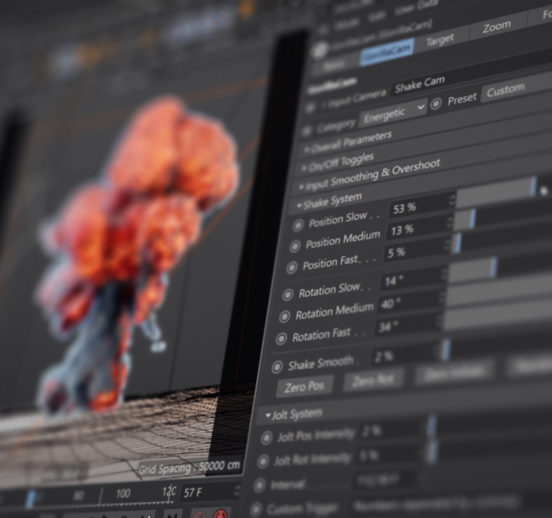
Task: Collapse the Jolt System section
Action: tap(294, 415)
